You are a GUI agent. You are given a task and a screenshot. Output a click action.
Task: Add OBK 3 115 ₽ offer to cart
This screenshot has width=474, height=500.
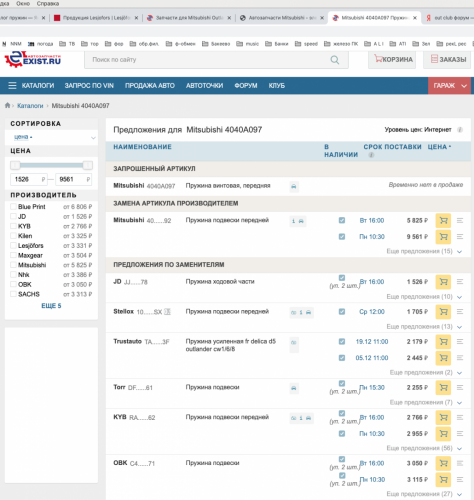pos(443,480)
